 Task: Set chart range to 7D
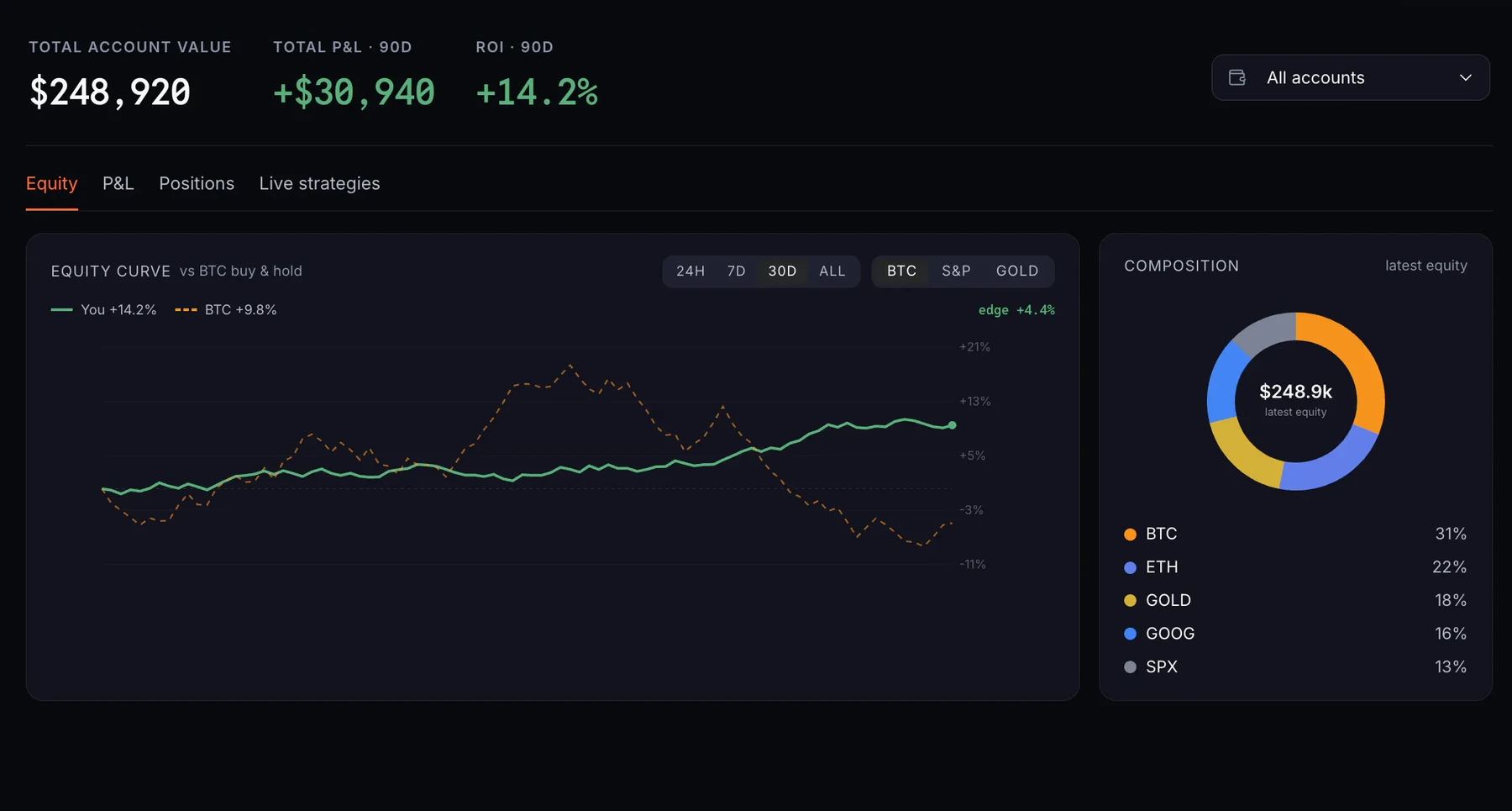pyautogui.click(x=737, y=271)
